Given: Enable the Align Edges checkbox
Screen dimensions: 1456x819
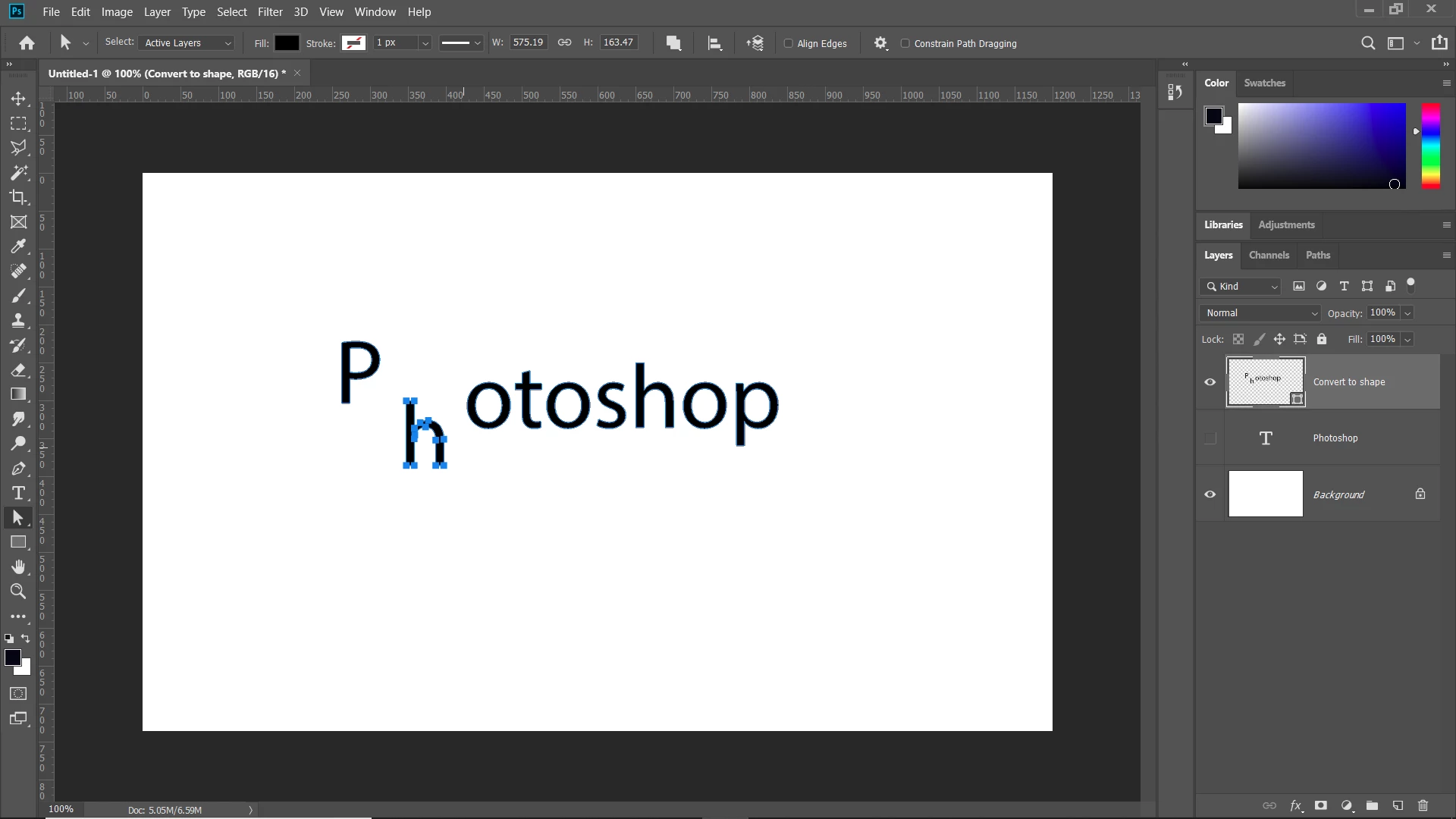Looking at the screenshot, I should pos(788,43).
